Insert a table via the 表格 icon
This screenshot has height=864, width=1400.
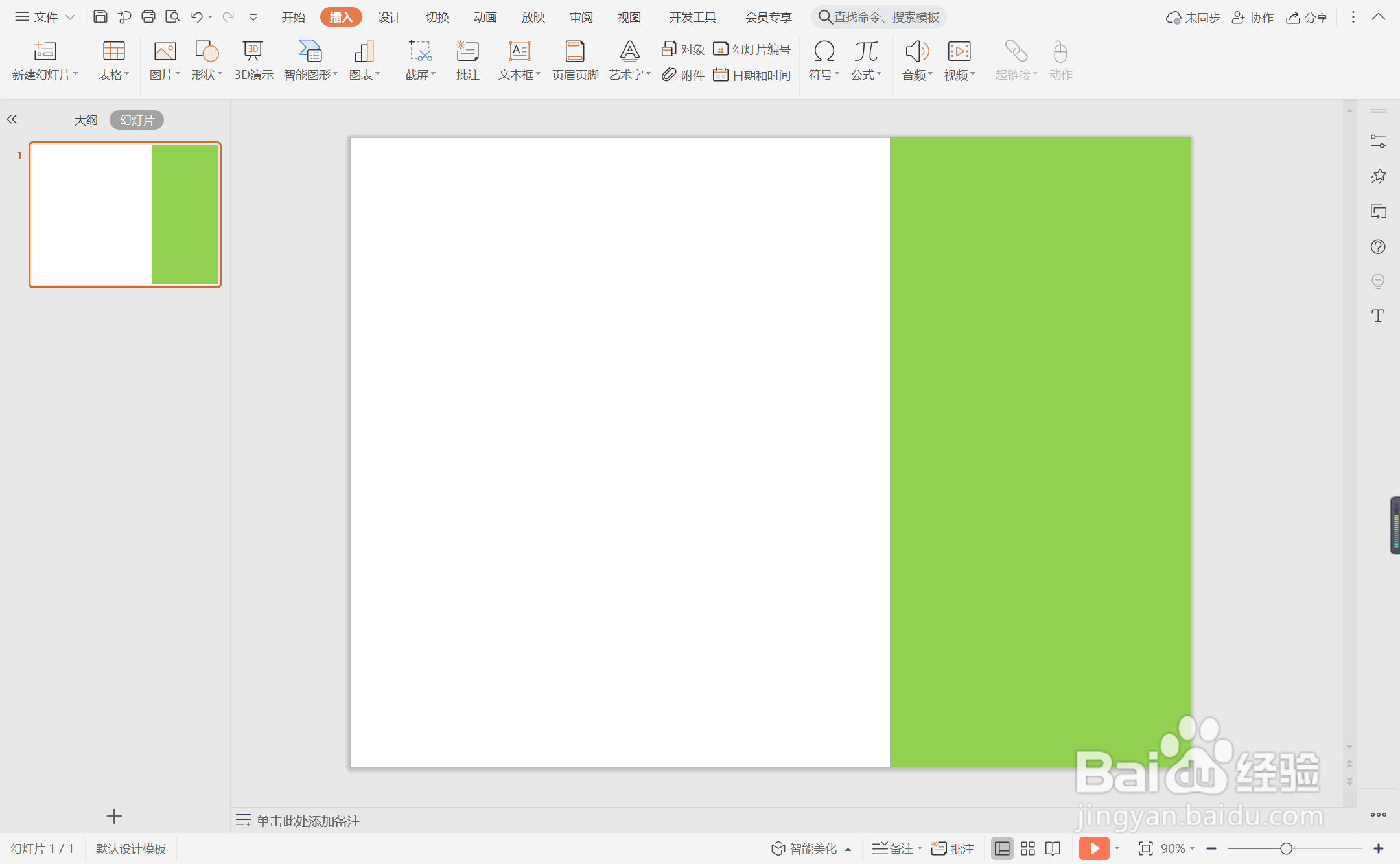click(x=113, y=52)
